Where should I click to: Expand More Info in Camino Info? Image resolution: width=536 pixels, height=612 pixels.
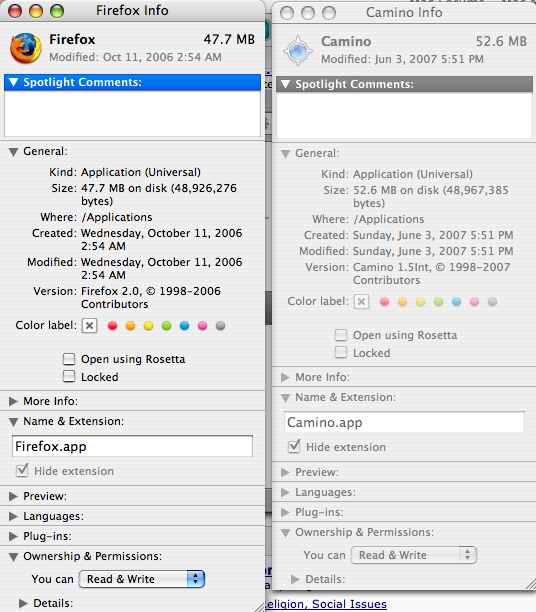286,377
